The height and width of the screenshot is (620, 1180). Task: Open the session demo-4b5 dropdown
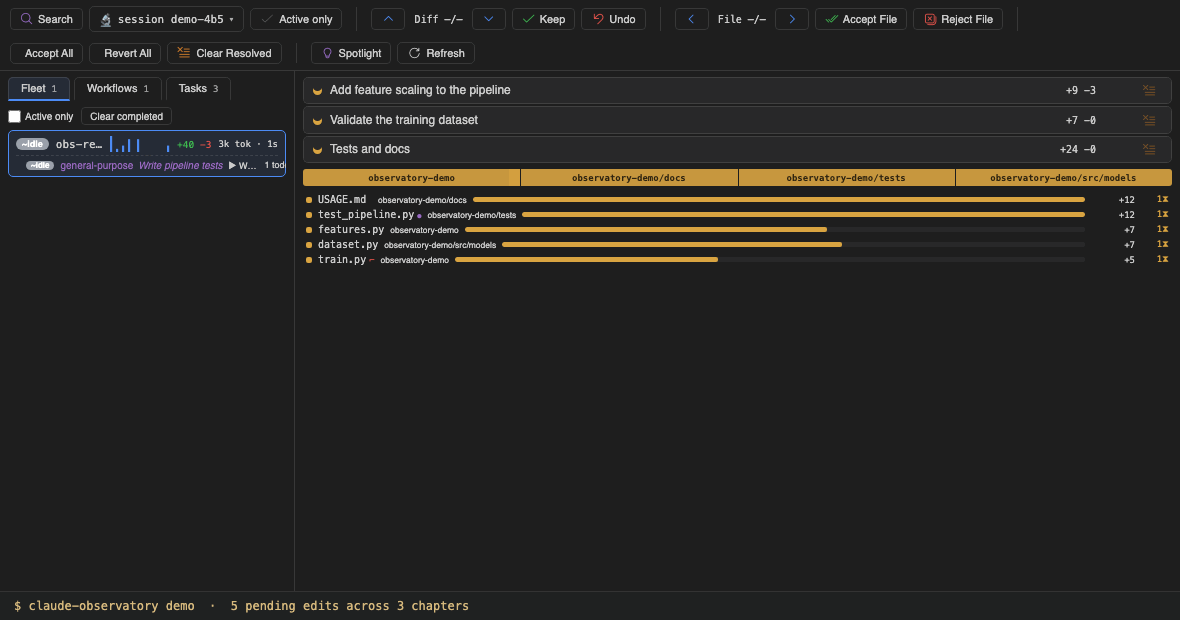(x=166, y=19)
